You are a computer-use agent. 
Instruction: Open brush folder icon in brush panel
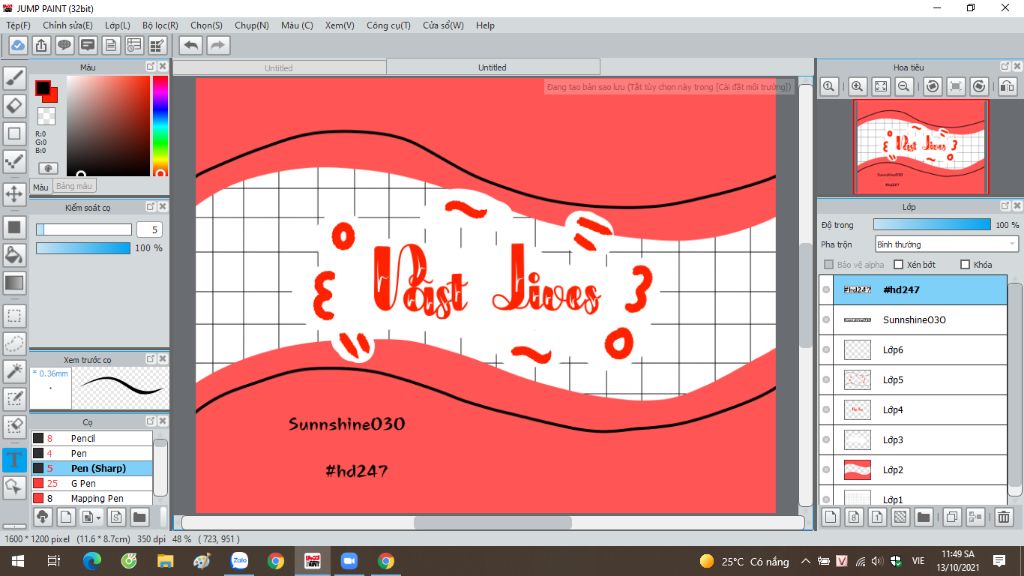(x=139, y=517)
